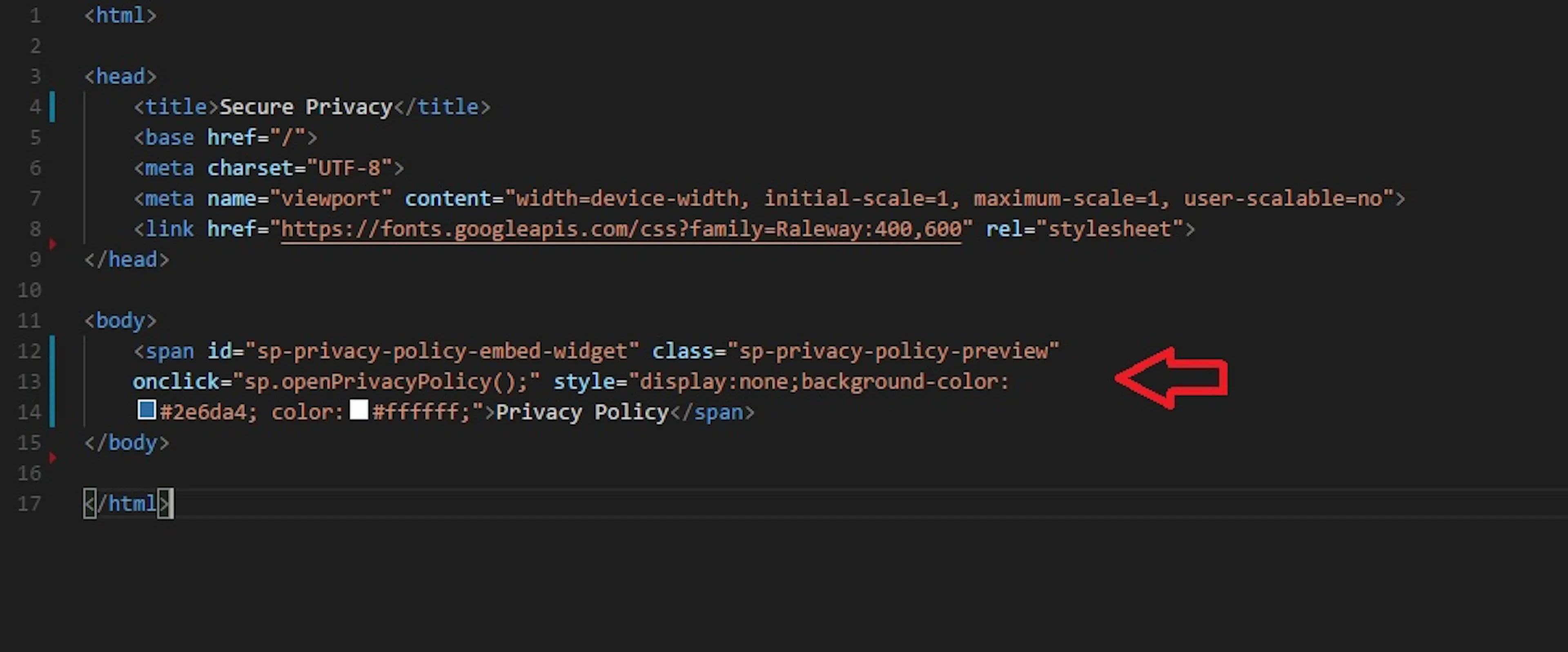Click the UTF-8 charset value
The image size is (1568, 652).
click(x=350, y=168)
